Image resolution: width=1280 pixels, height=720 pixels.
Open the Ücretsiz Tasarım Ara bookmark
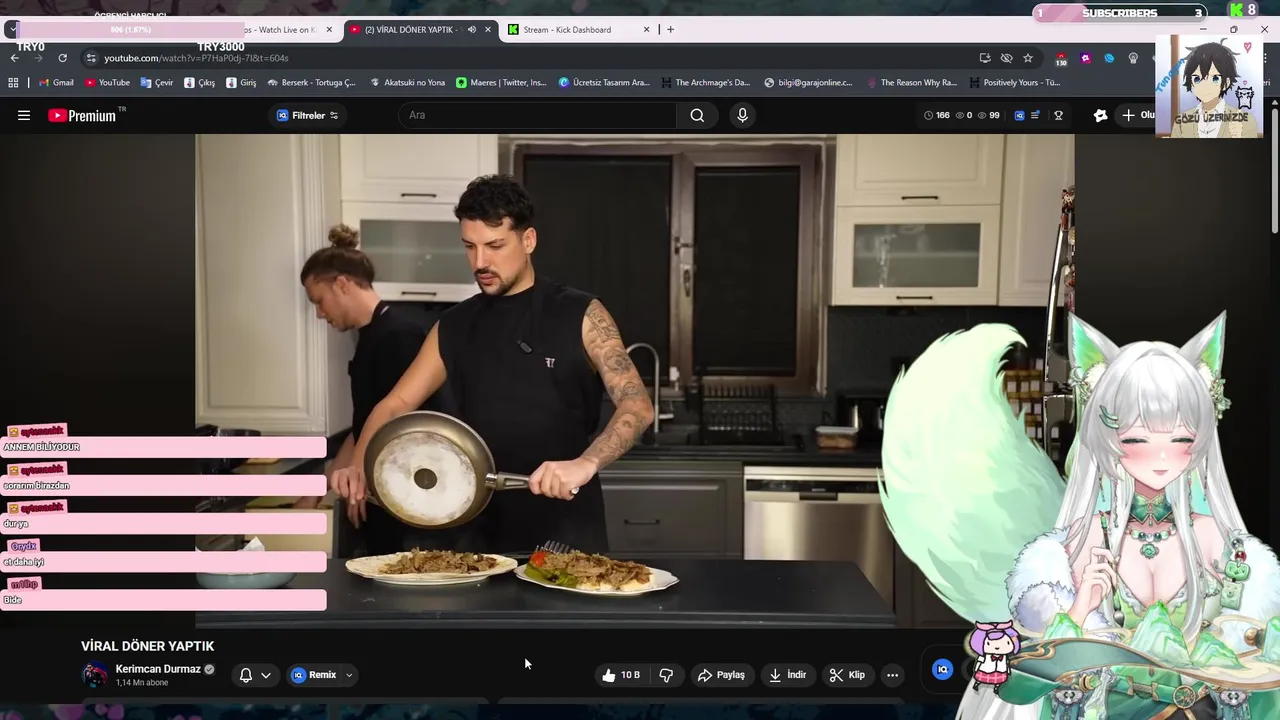(604, 83)
